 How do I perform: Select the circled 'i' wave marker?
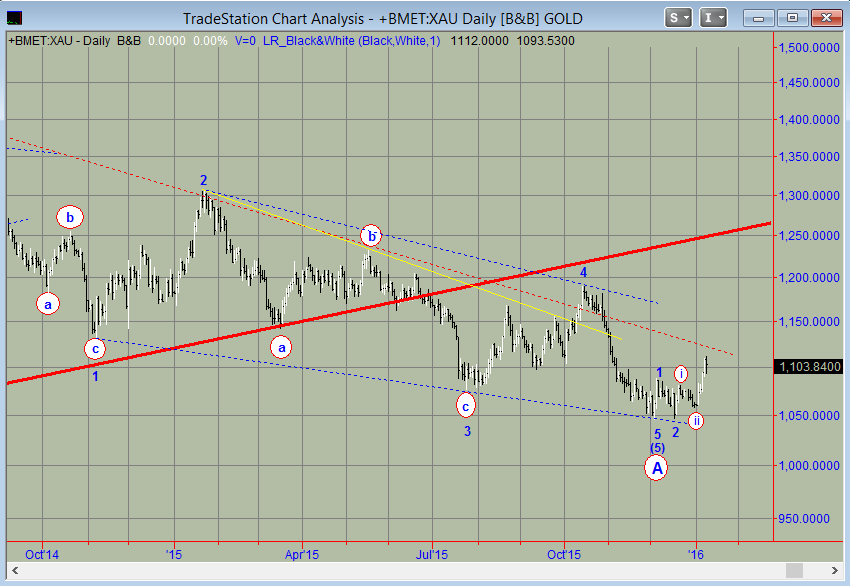coord(681,374)
